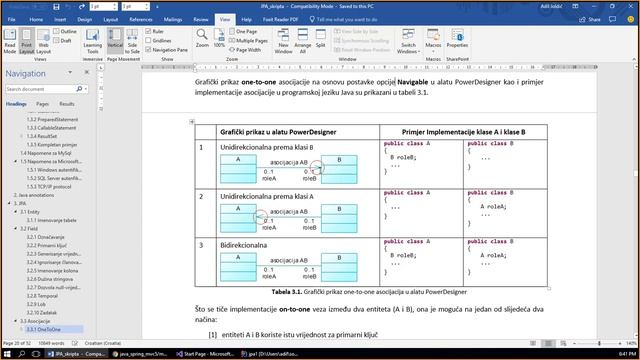Image resolution: width=640 pixels, height=360 pixels.
Task: Click the spelling check status icon
Action: click(75, 343)
